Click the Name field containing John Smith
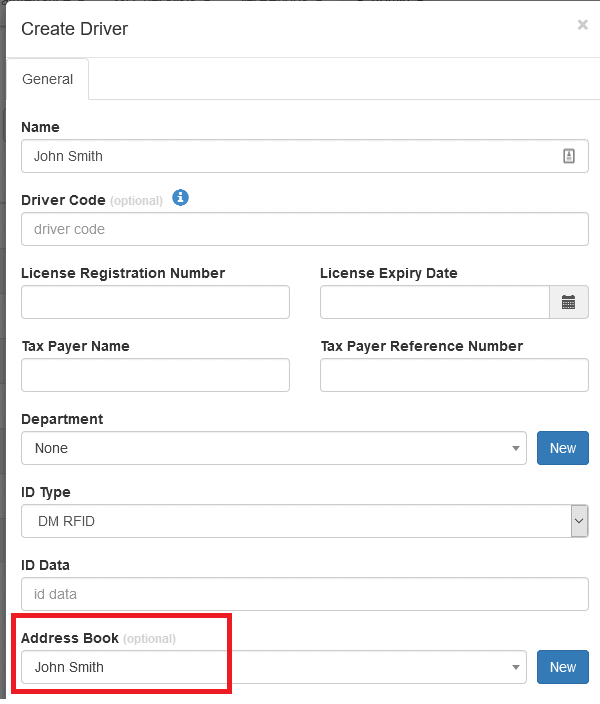 point(290,156)
